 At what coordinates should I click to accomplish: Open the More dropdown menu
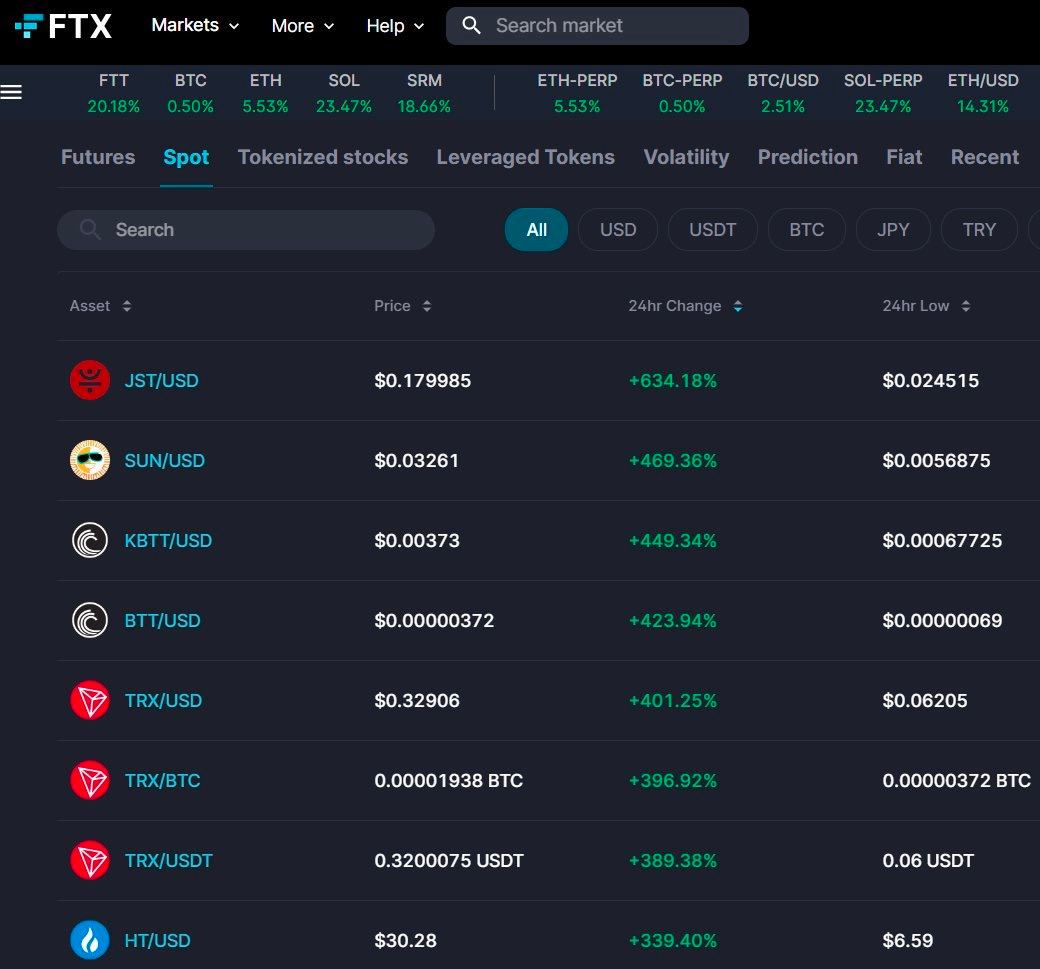pos(302,26)
